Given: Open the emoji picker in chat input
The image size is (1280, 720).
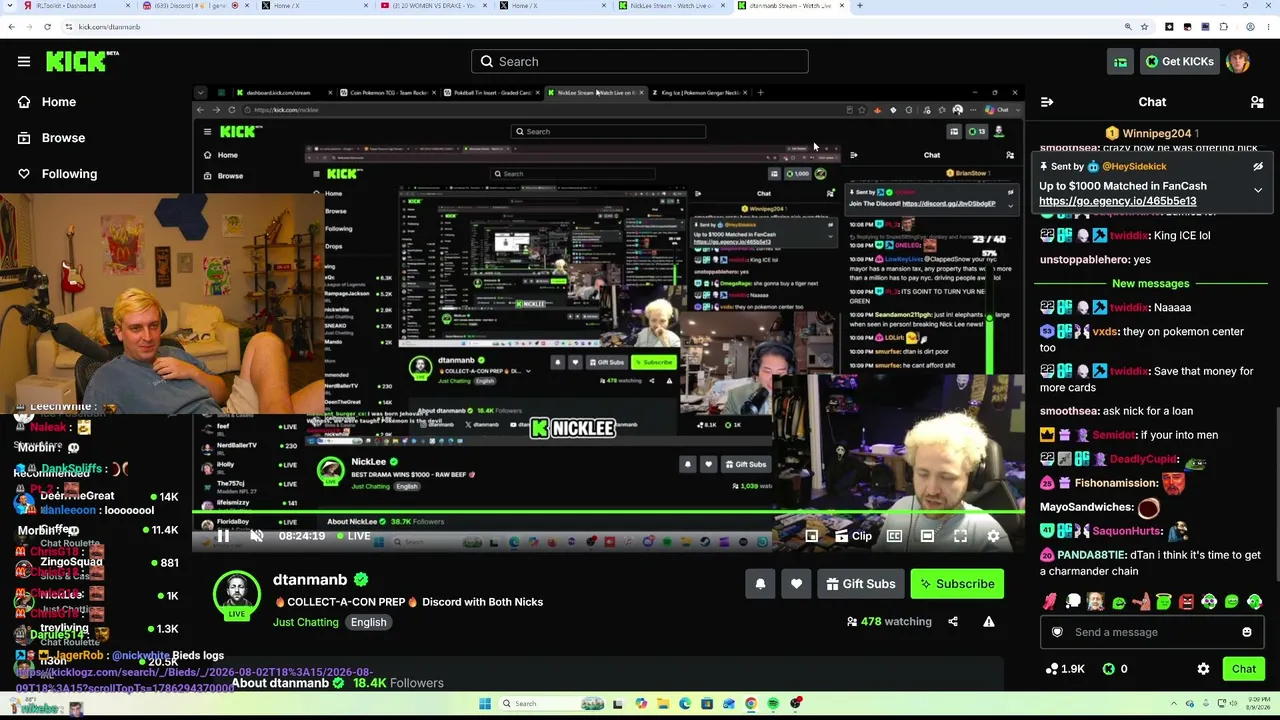Looking at the screenshot, I should (1247, 632).
